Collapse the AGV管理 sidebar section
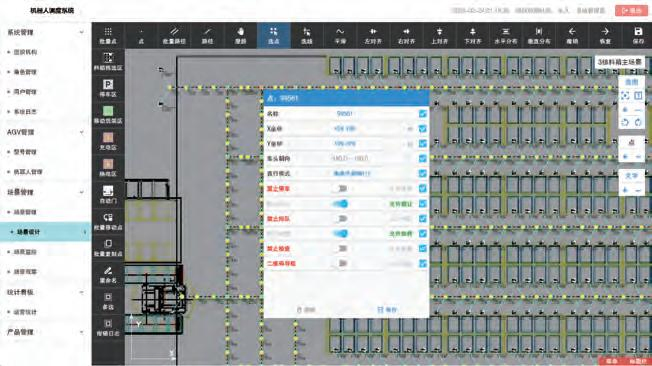Screen dimensions: 652x366 click(82, 132)
